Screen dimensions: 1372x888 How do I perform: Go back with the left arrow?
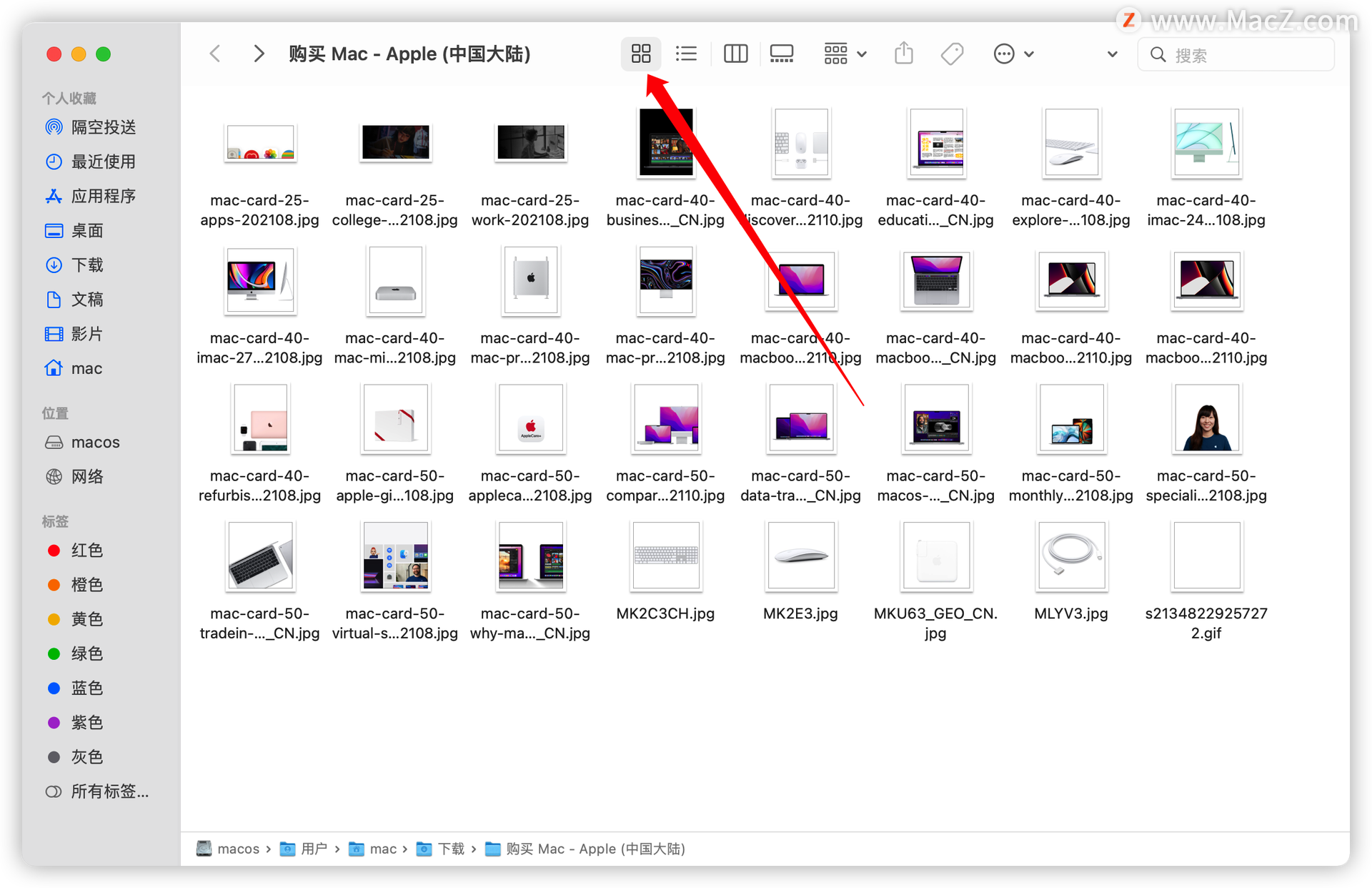[x=215, y=54]
